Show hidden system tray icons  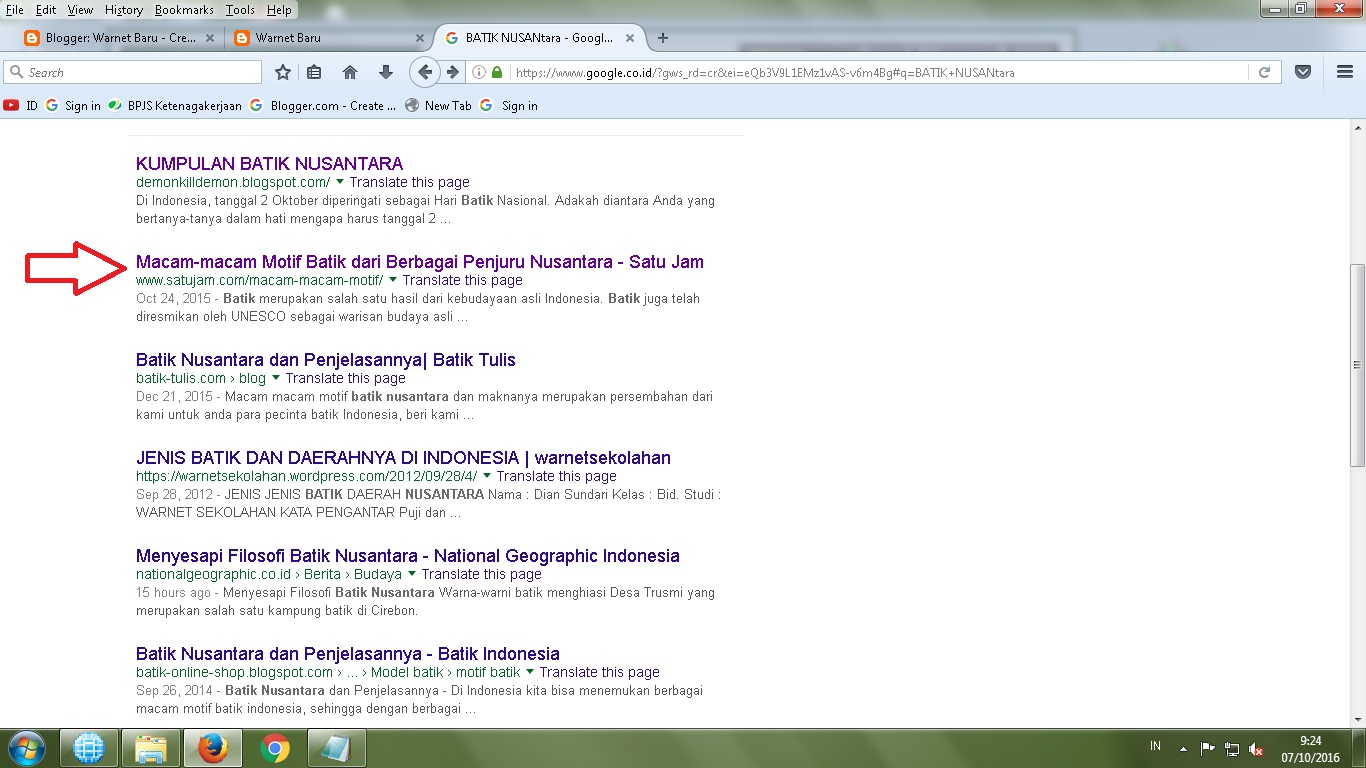pyautogui.click(x=1184, y=748)
